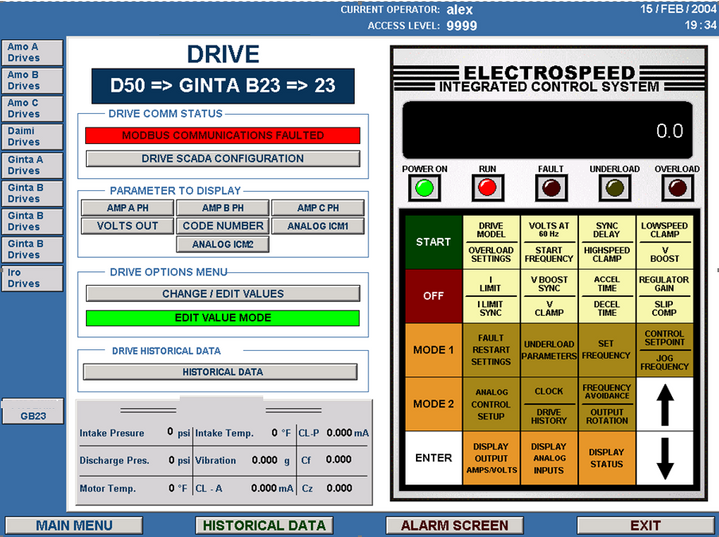The height and width of the screenshot is (537, 719).
Task: Click the red MODBUS COMMUNICATIONS FAULTED banner
Action: (x=223, y=135)
